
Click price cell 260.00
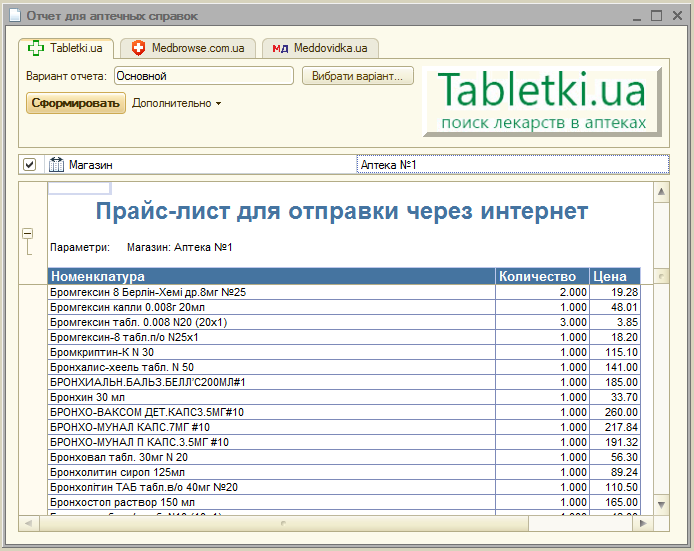(x=615, y=412)
